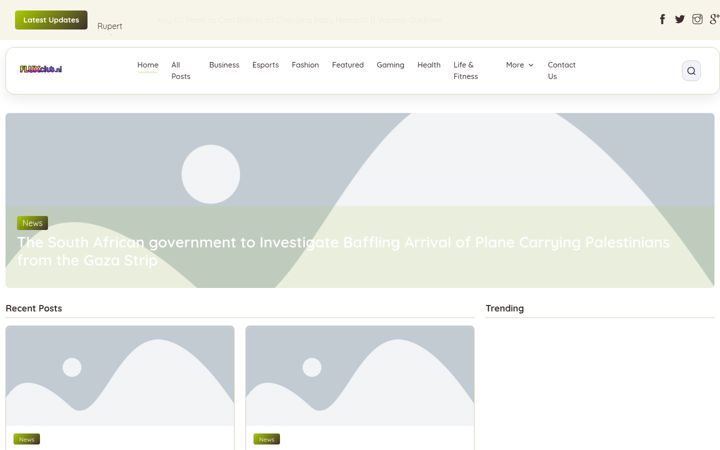Expand the More menu chevron
Image resolution: width=720 pixels, height=450 pixels.
click(531, 65)
